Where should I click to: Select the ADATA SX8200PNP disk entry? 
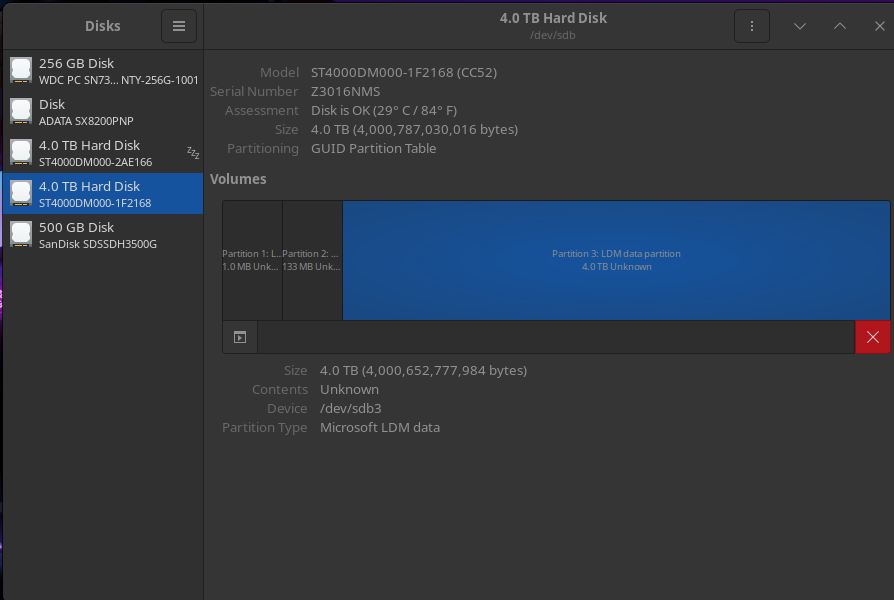click(x=103, y=112)
